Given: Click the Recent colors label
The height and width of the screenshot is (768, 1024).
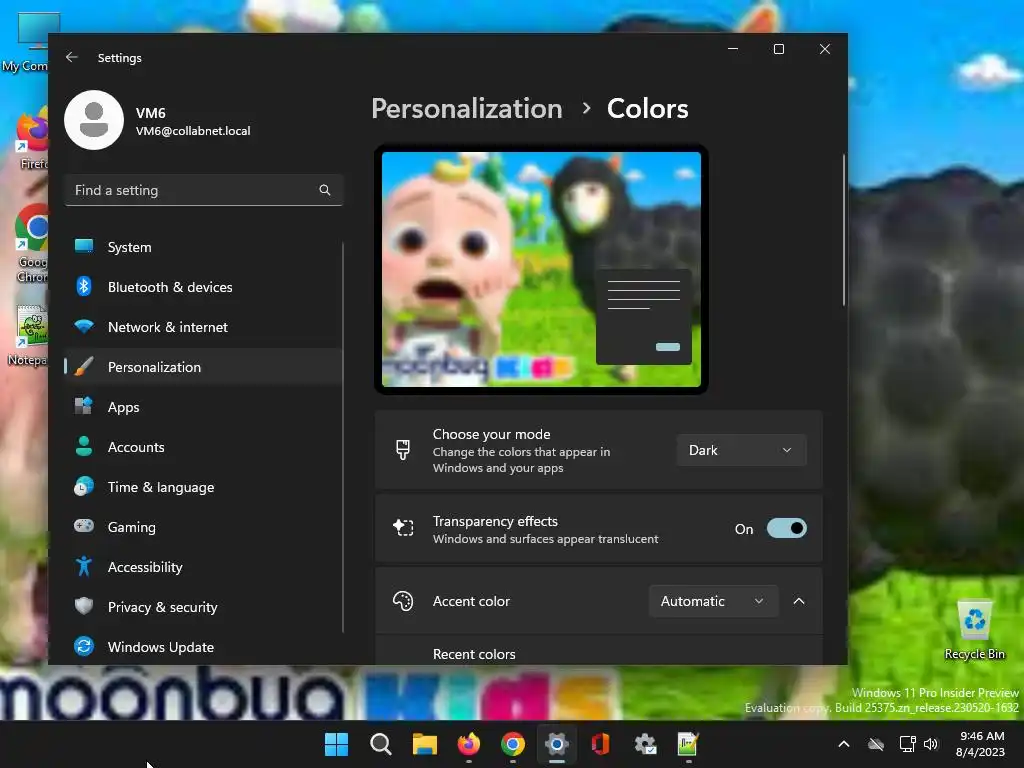Looking at the screenshot, I should [x=474, y=654].
